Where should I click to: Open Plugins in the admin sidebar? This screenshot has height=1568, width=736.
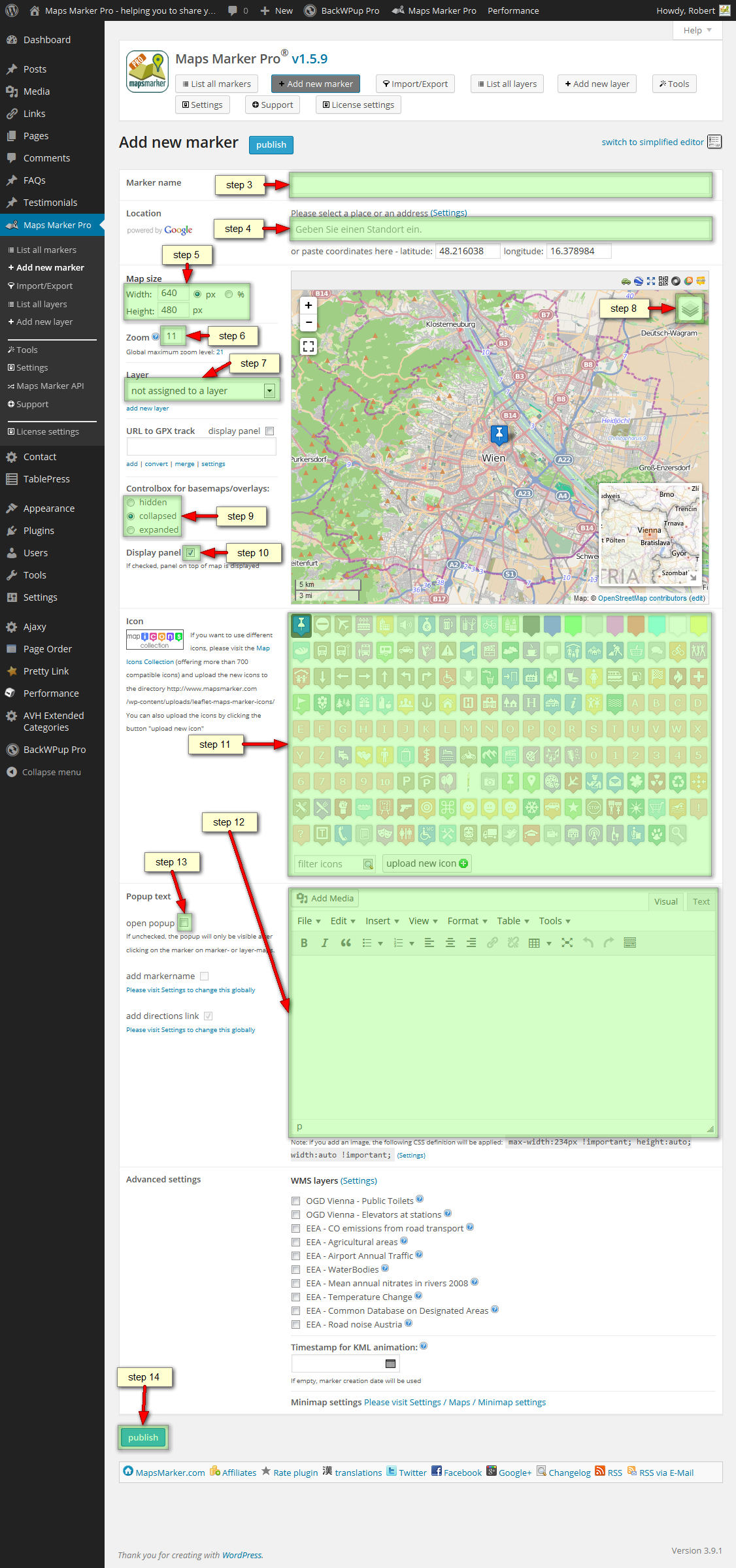coord(39,531)
